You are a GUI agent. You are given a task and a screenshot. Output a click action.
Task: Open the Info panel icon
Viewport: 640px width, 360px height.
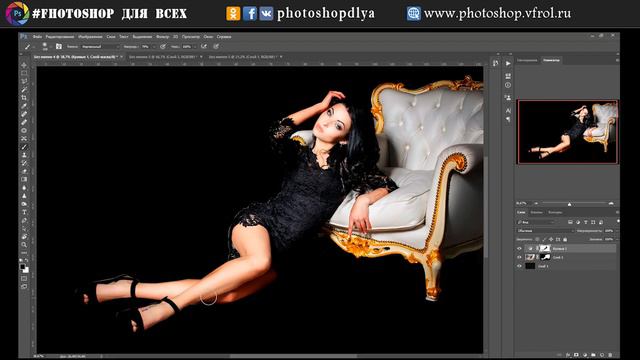click(x=508, y=85)
